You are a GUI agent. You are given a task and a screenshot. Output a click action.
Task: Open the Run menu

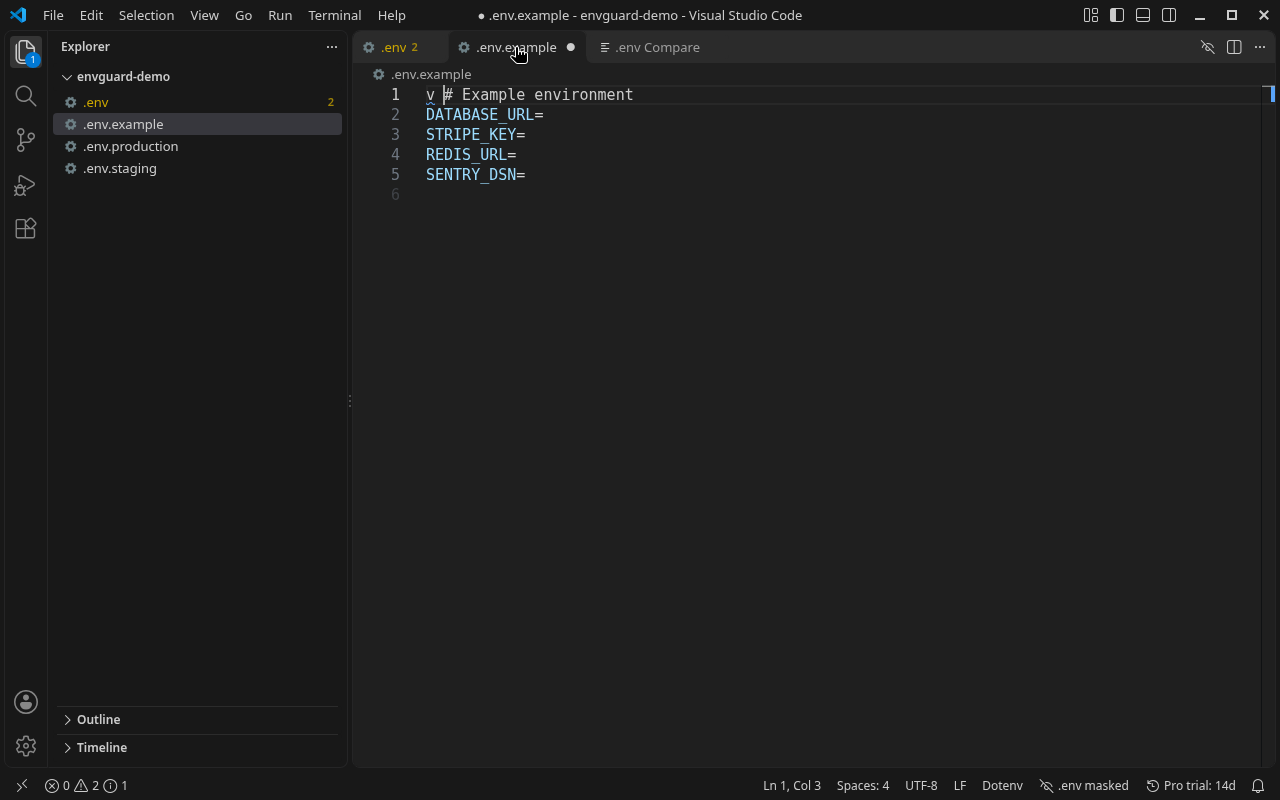pos(280,15)
